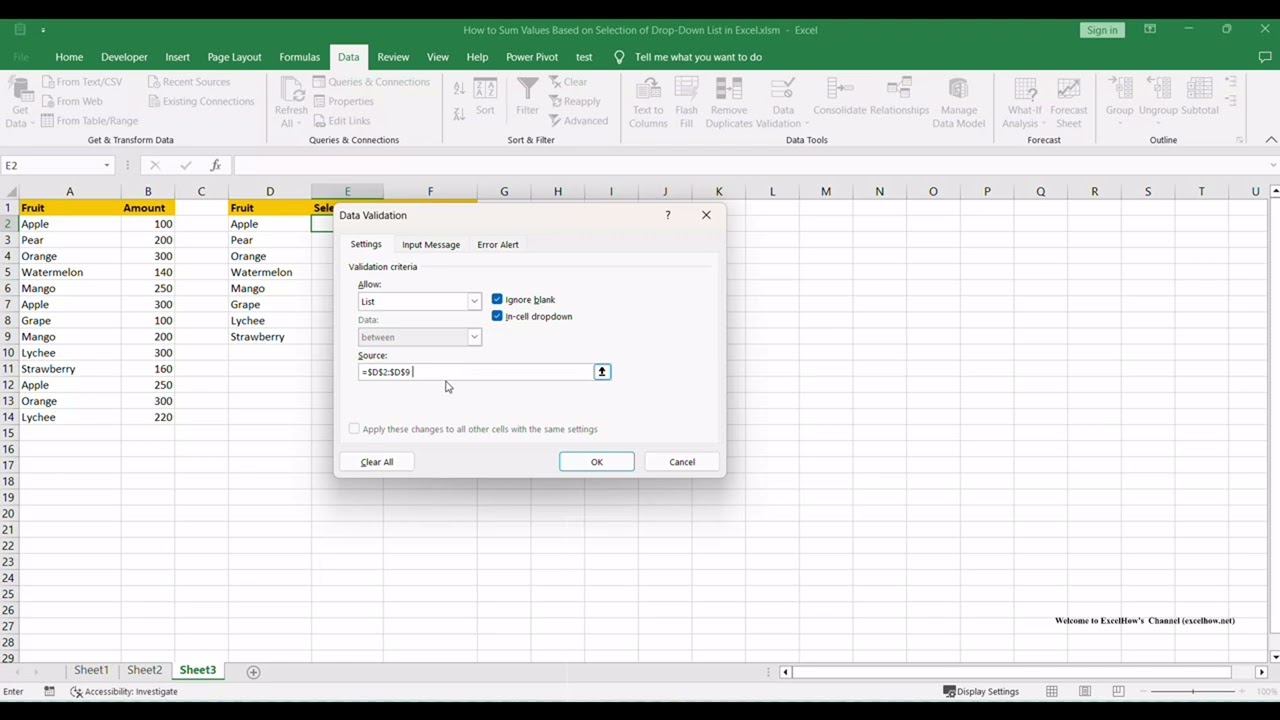Click Display Settings in status bar

pos(981,691)
